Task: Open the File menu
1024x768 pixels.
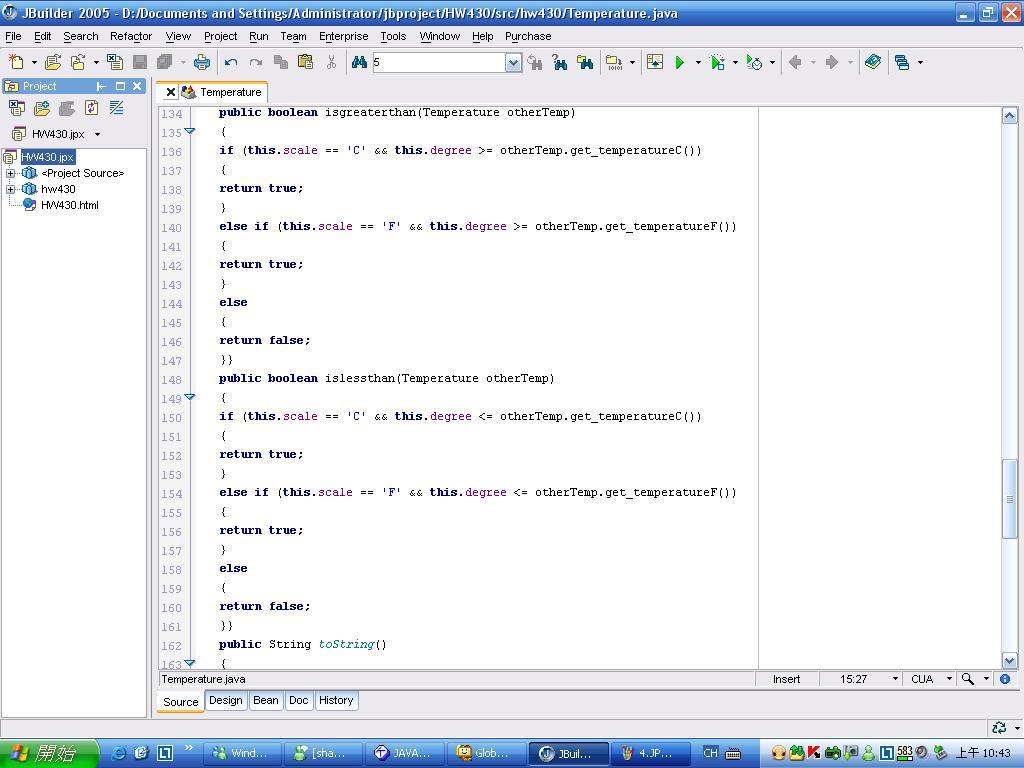Action: point(13,37)
